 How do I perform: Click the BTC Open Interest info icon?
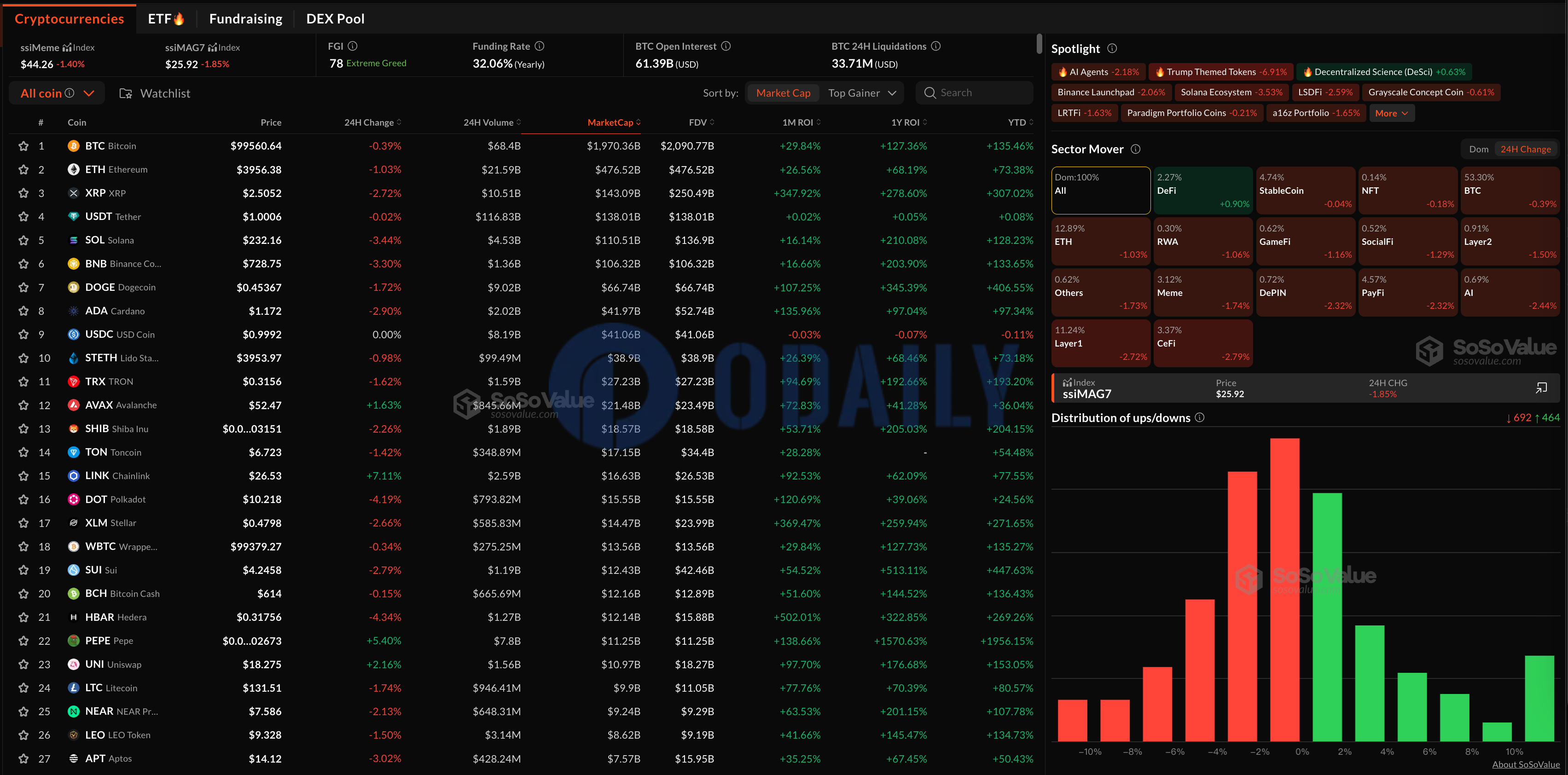click(x=726, y=46)
